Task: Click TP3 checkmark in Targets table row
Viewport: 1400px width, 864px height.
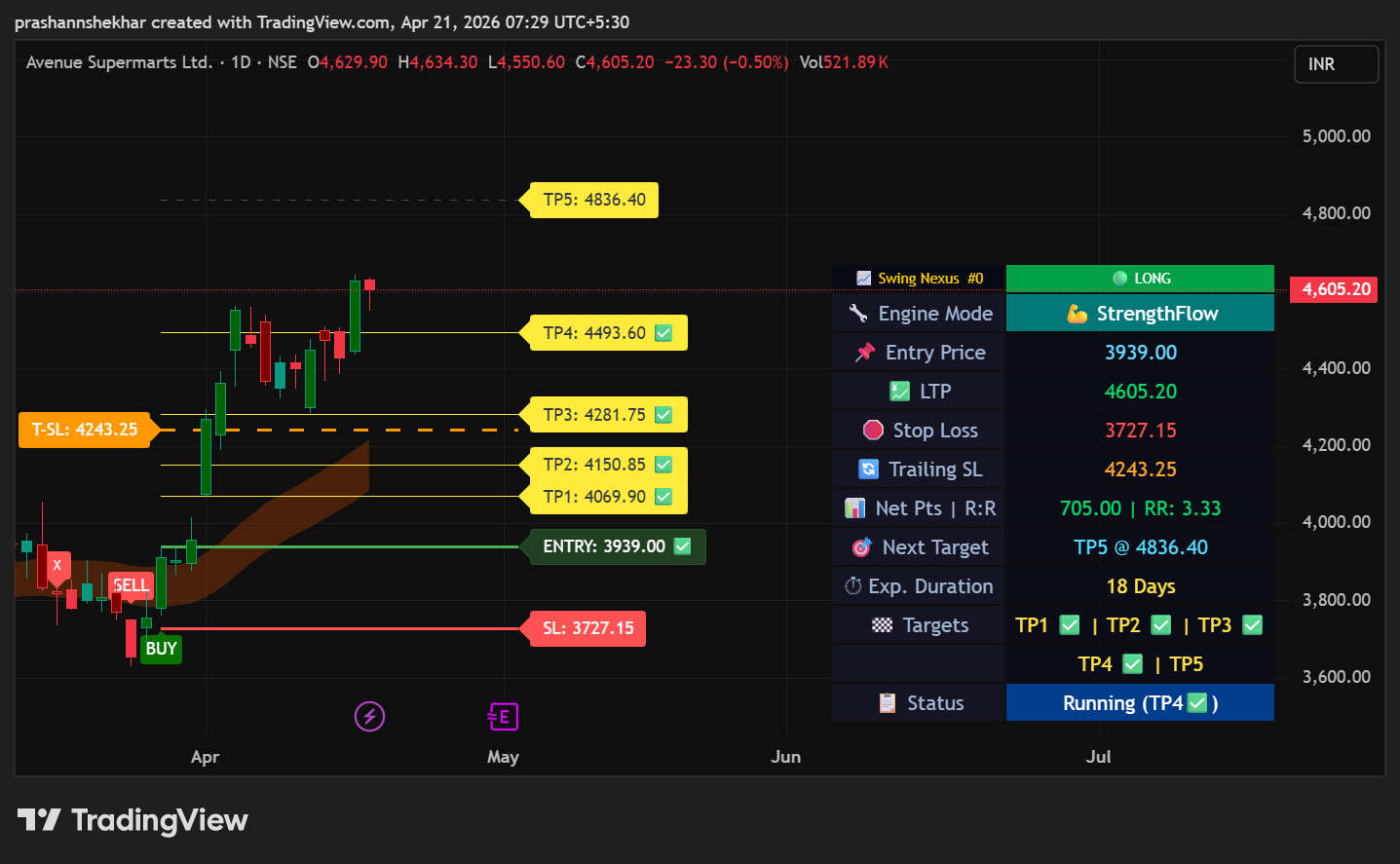Action: coord(1253,625)
